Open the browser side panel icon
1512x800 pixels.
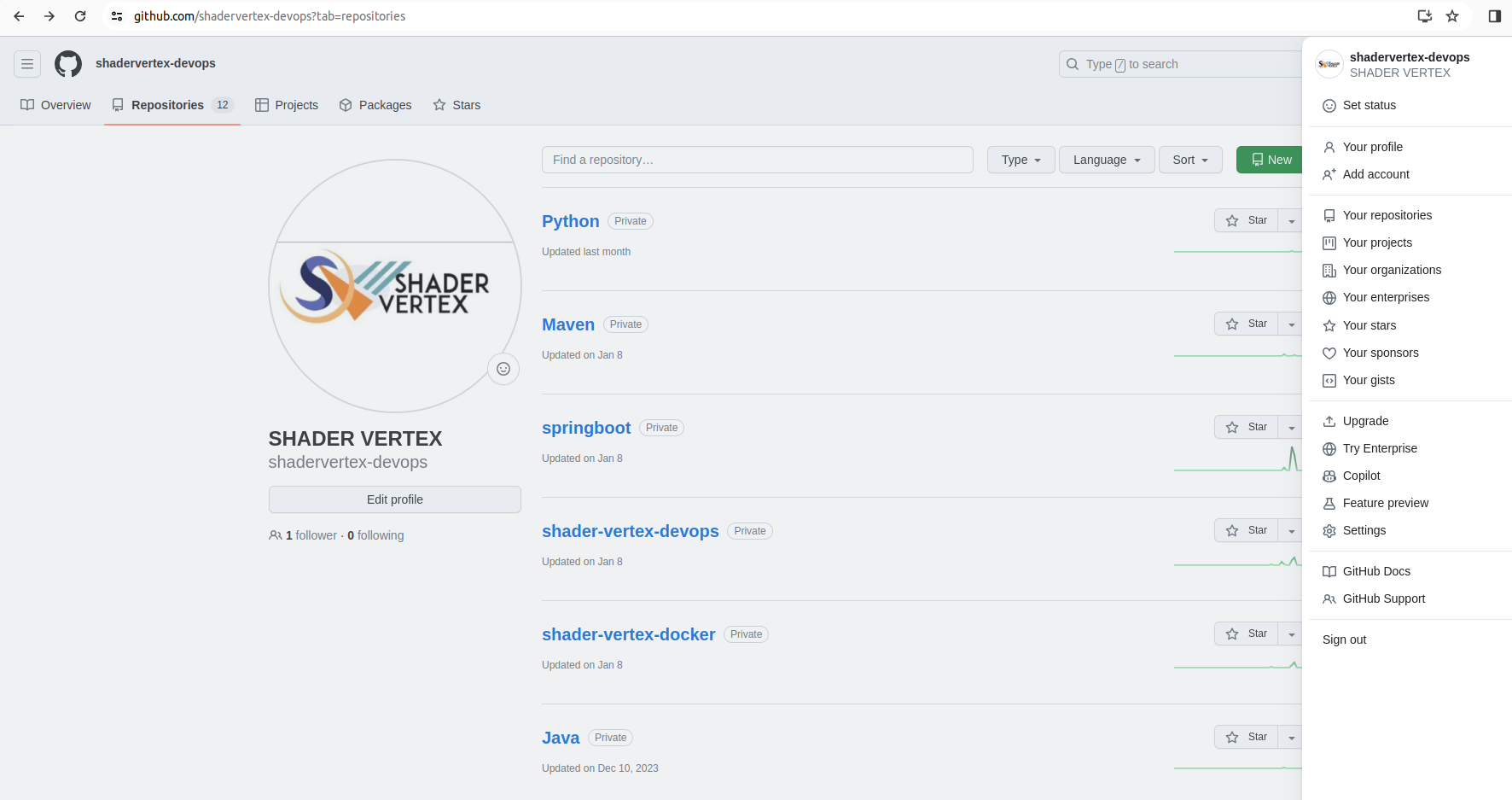(1494, 16)
